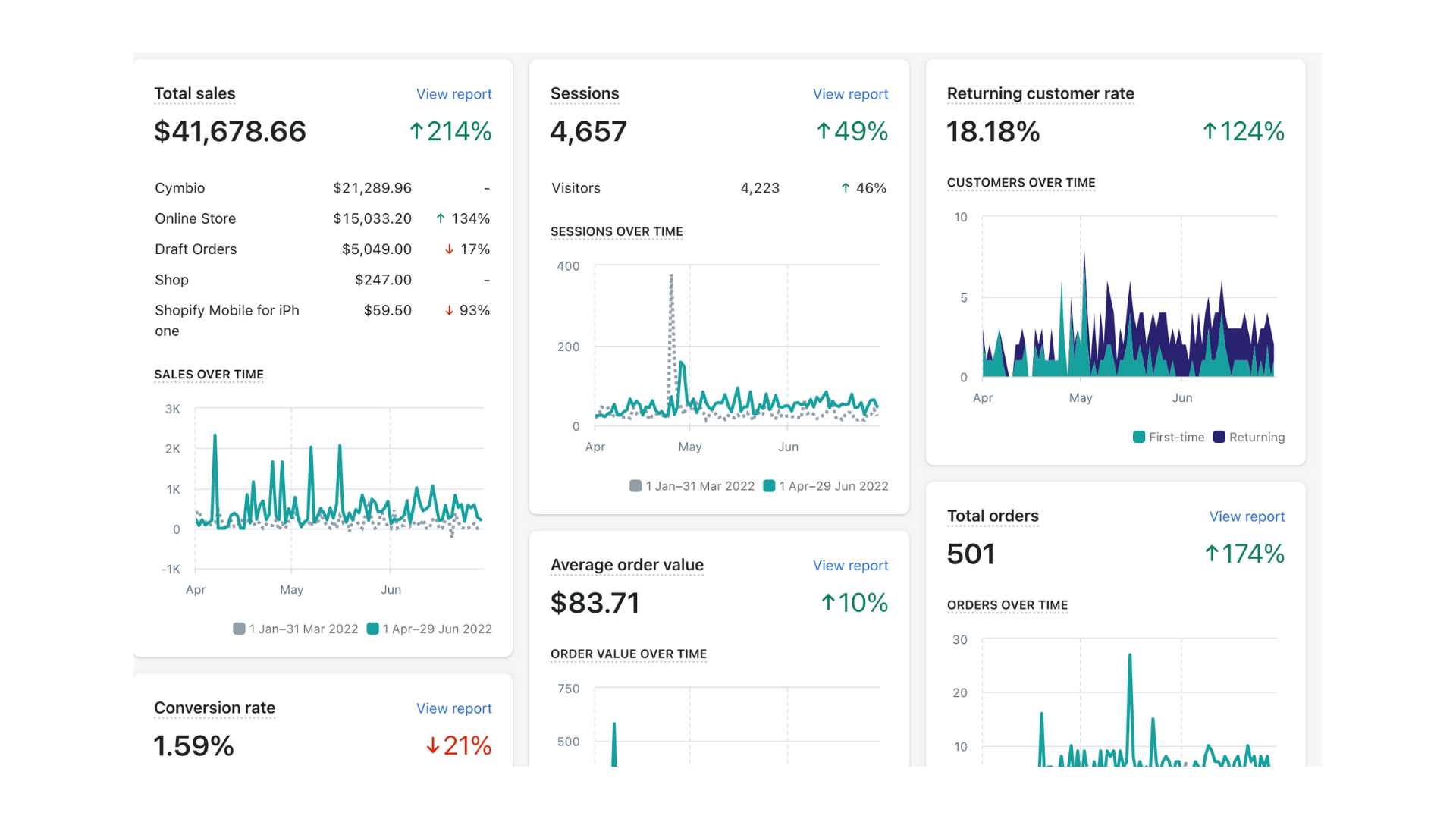1456x819 pixels.
Task: Click the 49% sessions increase indicator
Action: [852, 132]
